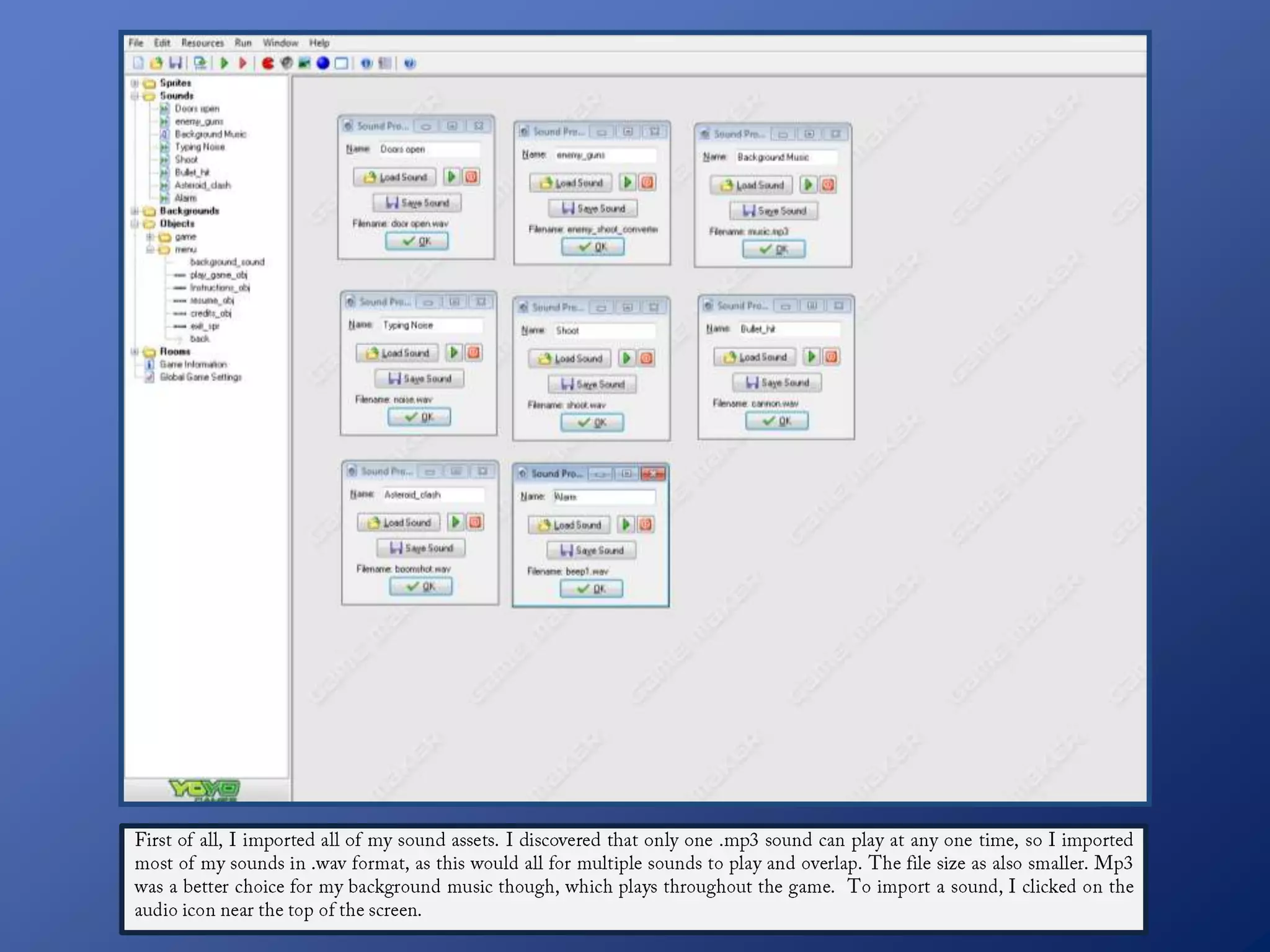Save the project with the floppy disk icon
The image size is (1270, 952).
175,63
